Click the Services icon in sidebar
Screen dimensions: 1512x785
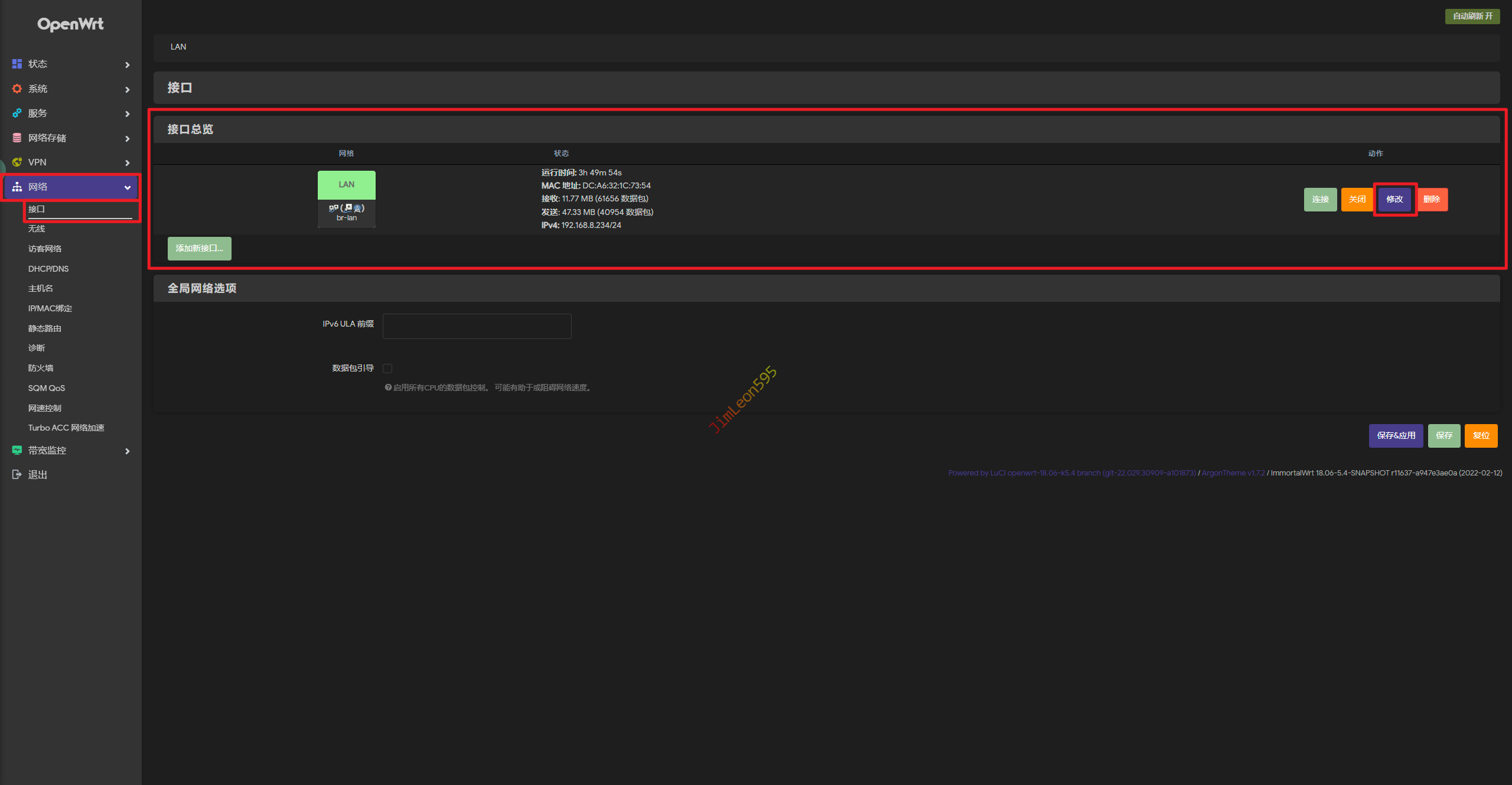(x=17, y=113)
